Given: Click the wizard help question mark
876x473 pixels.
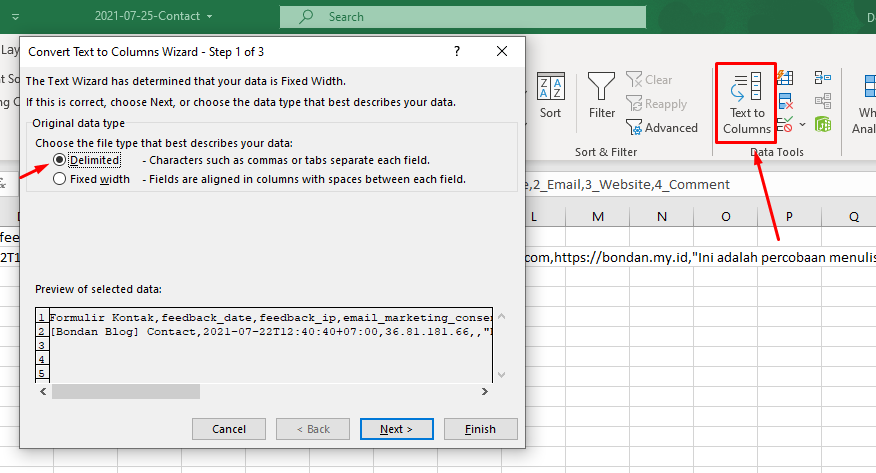Looking at the screenshot, I should (457, 51).
